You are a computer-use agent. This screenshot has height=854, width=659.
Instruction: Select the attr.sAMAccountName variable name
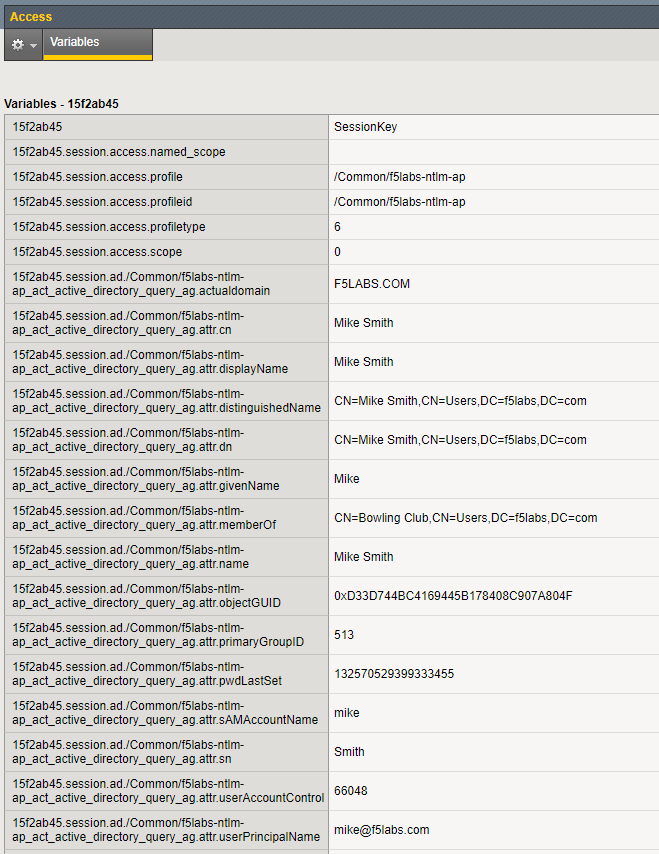(165, 713)
